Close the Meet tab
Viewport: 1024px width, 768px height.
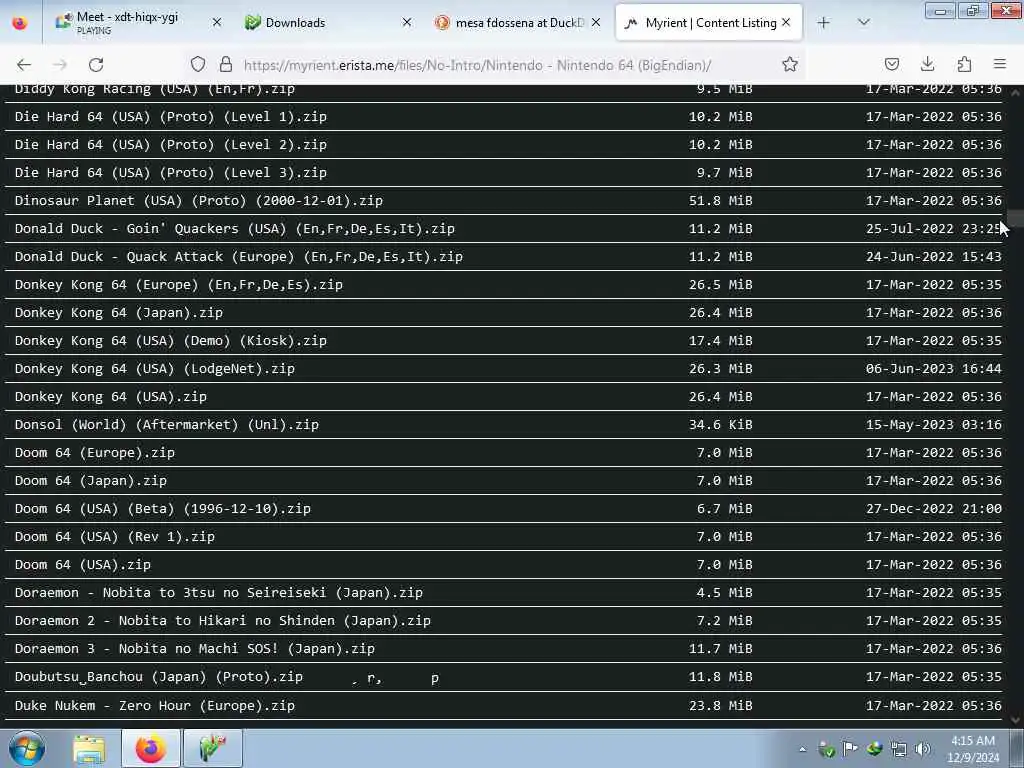pyautogui.click(x=217, y=23)
